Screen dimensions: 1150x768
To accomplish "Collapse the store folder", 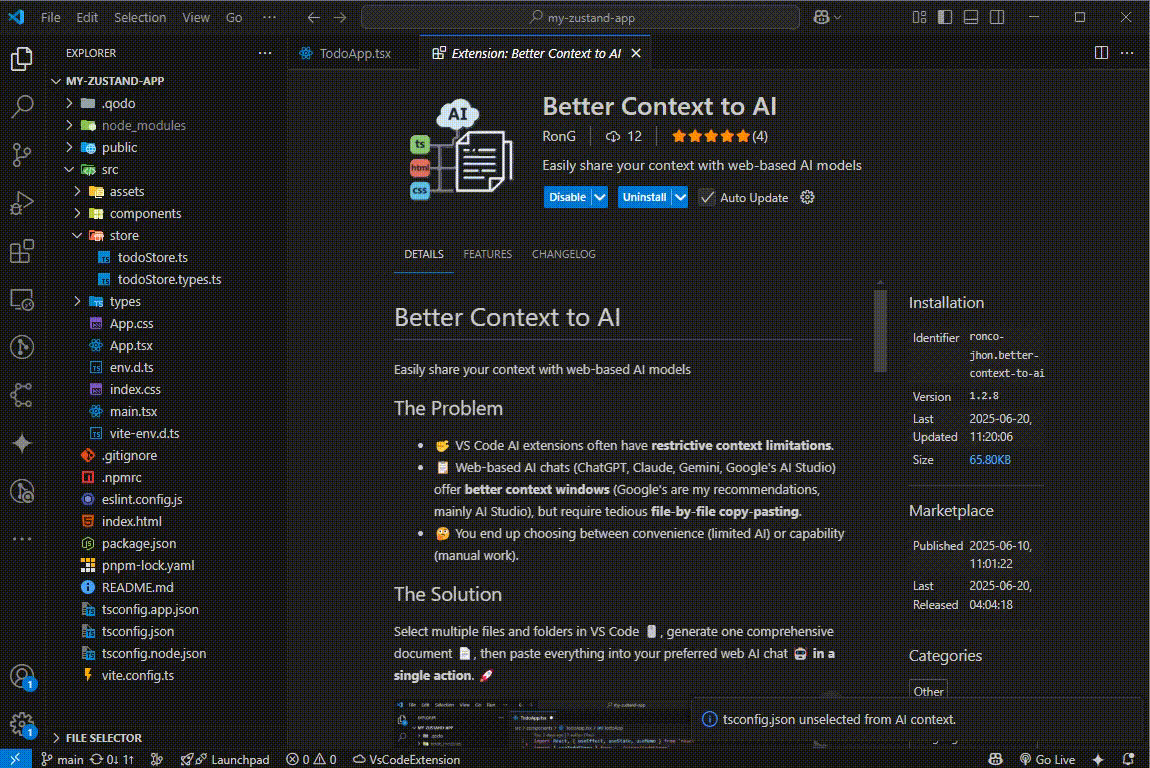I will [78, 235].
